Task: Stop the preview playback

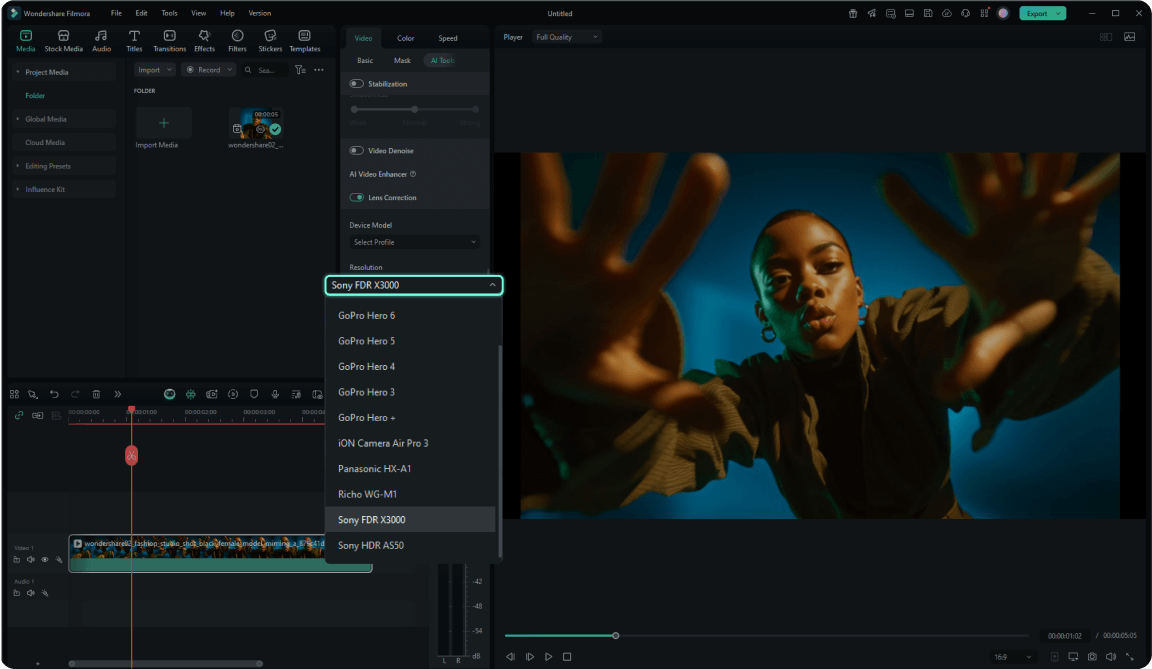Action: click(566, 657)
